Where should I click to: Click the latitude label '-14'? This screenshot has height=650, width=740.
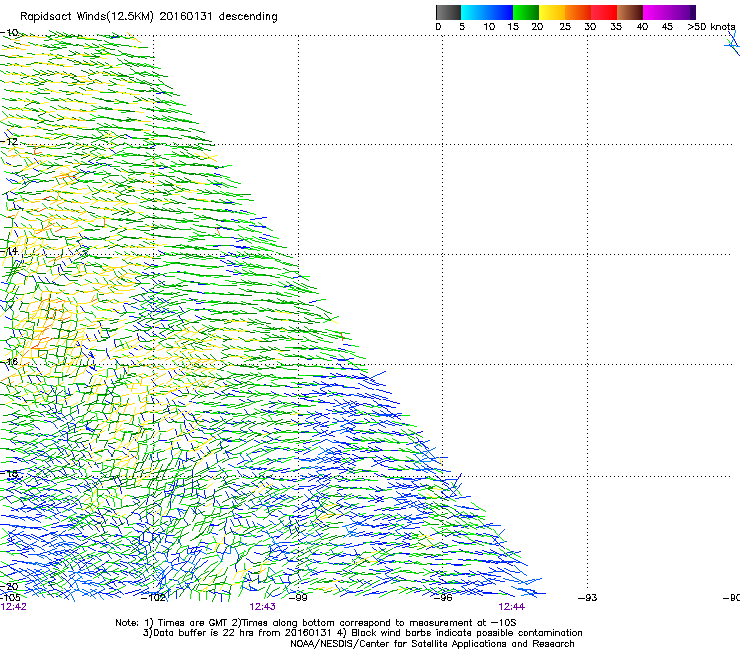tap(9, 251)
